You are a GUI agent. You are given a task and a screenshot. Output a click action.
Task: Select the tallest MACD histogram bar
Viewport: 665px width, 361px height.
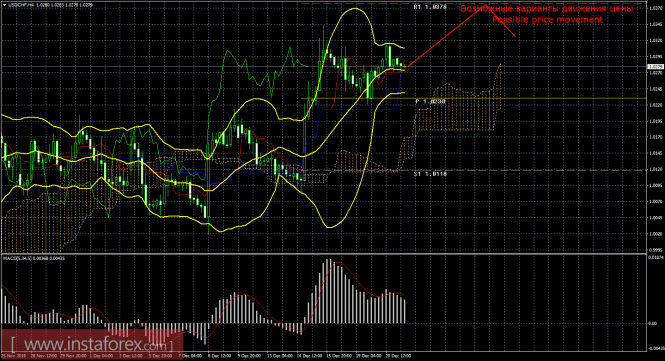point(327,291)
